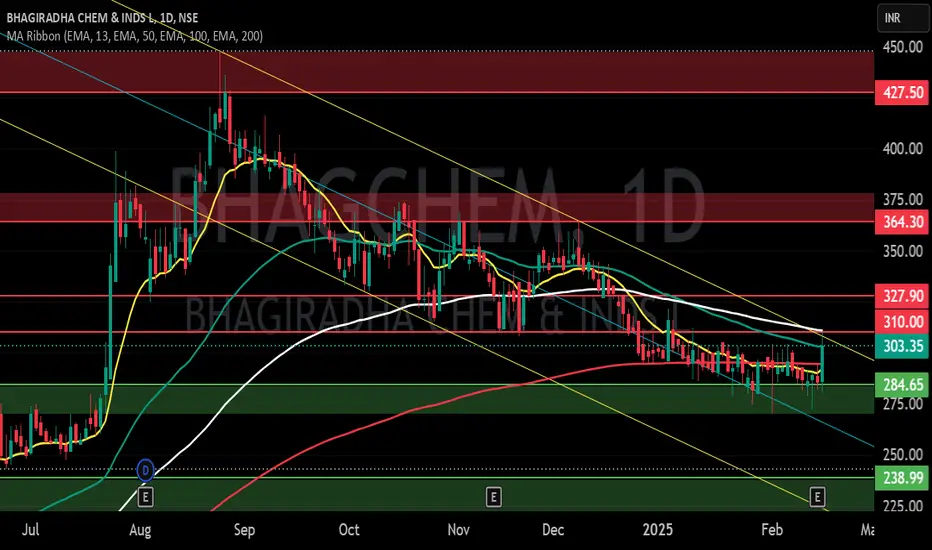Click the Dec label on time axis
The width and height of the screenshot is (932, 550).
(553, 529)
